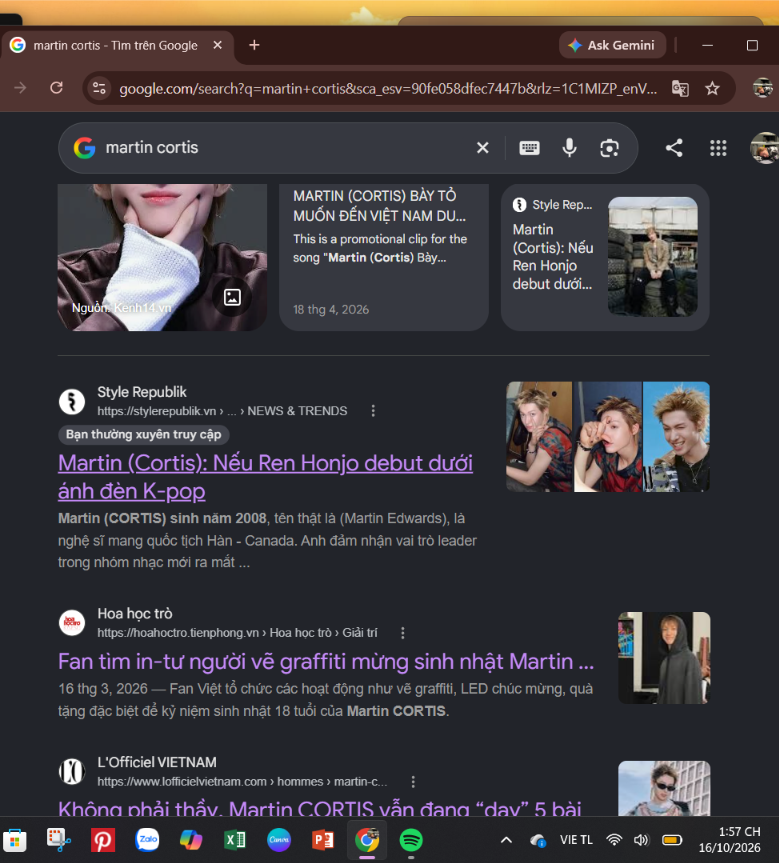Open the MARTIN (CORTIS) BÀY TỎ video card
This screenshot has height=863, width=779.
click(x=384, y=257)
